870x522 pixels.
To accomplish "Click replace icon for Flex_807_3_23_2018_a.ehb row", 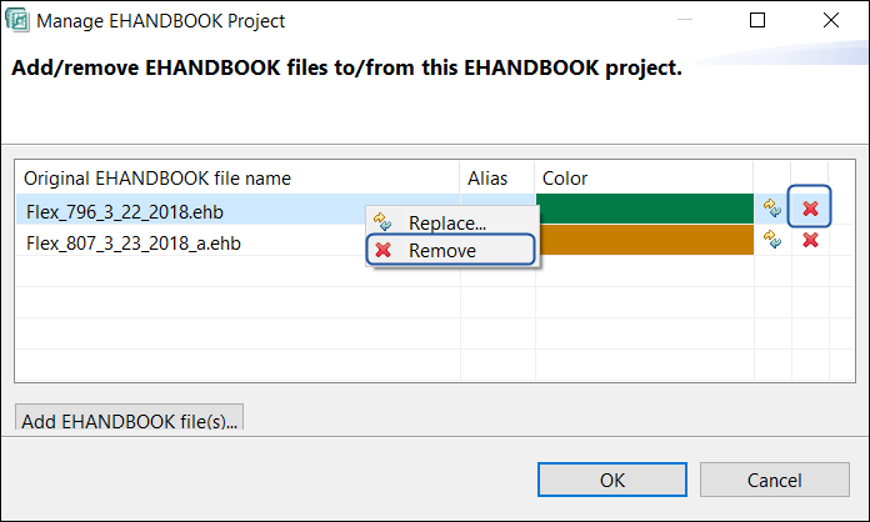I will 772,239.
